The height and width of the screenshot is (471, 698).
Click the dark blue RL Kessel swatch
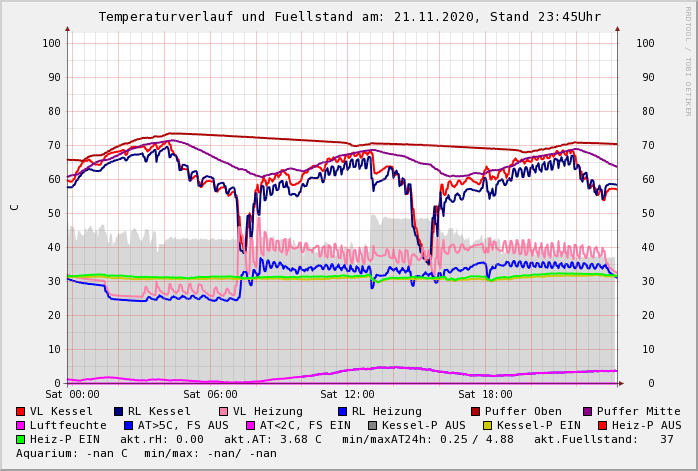119,411
